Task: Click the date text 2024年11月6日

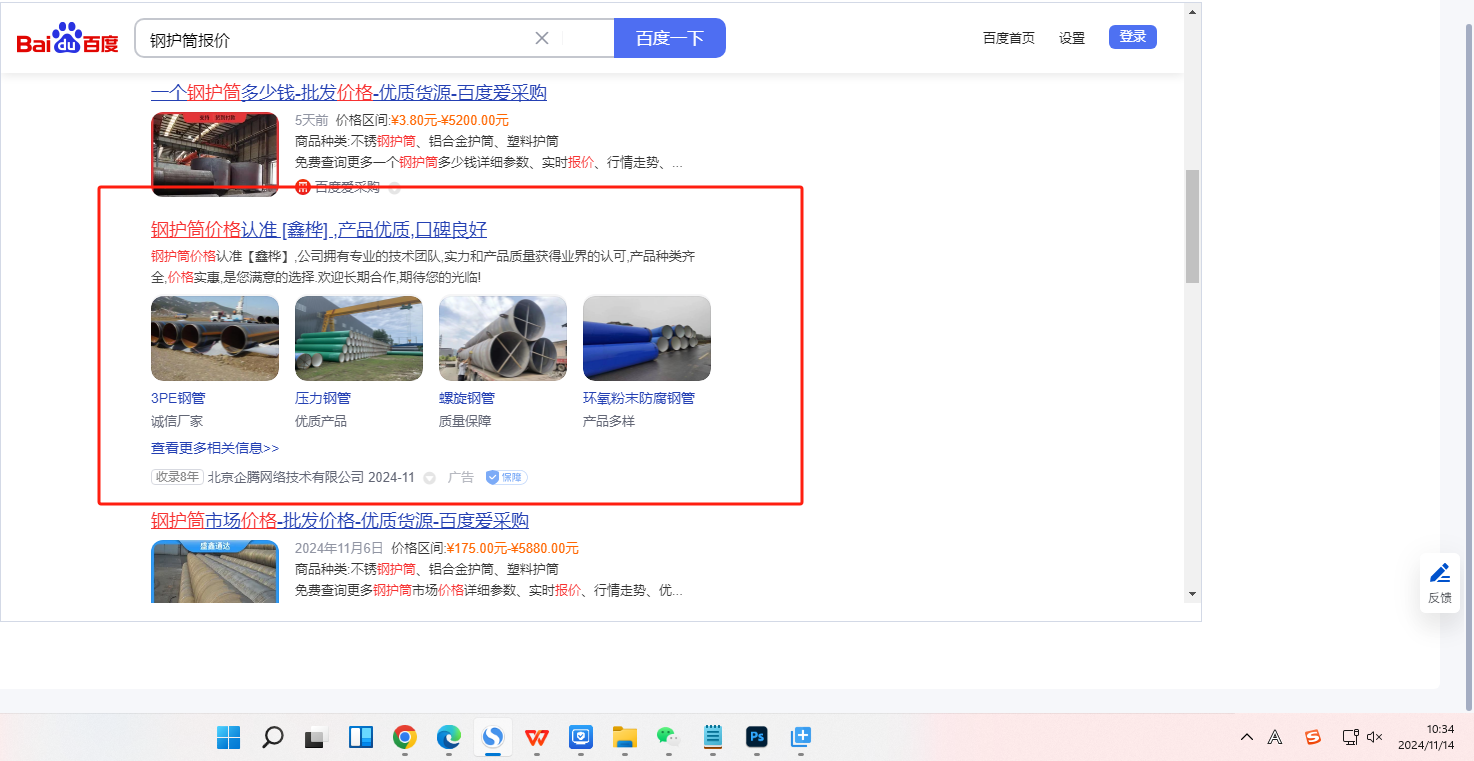Action: tap(339, 548)
